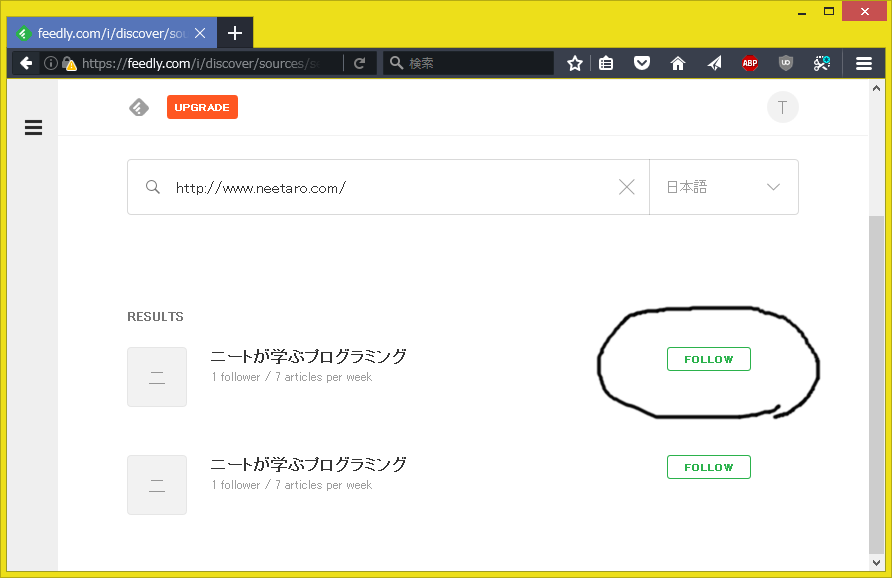Click the vertical scrollbar thumb
The image size is (892, 578).
876,385
